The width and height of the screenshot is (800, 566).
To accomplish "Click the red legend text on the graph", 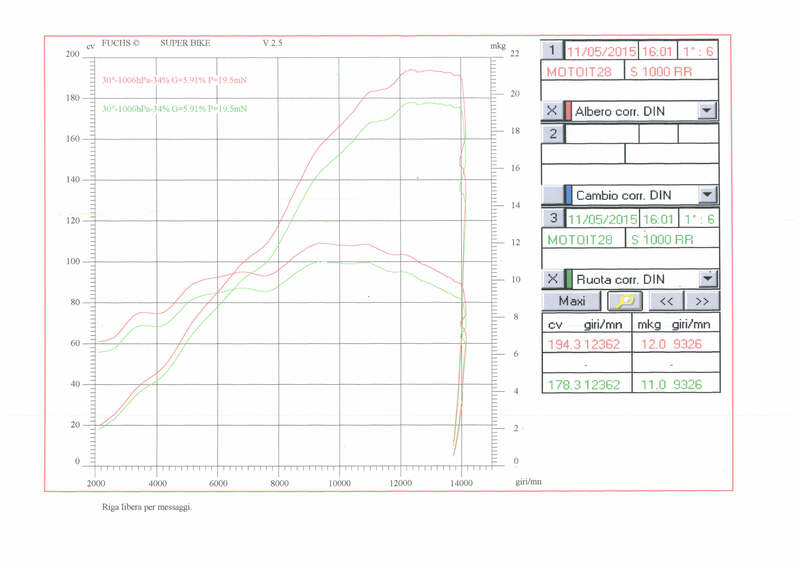I will 175,80.
